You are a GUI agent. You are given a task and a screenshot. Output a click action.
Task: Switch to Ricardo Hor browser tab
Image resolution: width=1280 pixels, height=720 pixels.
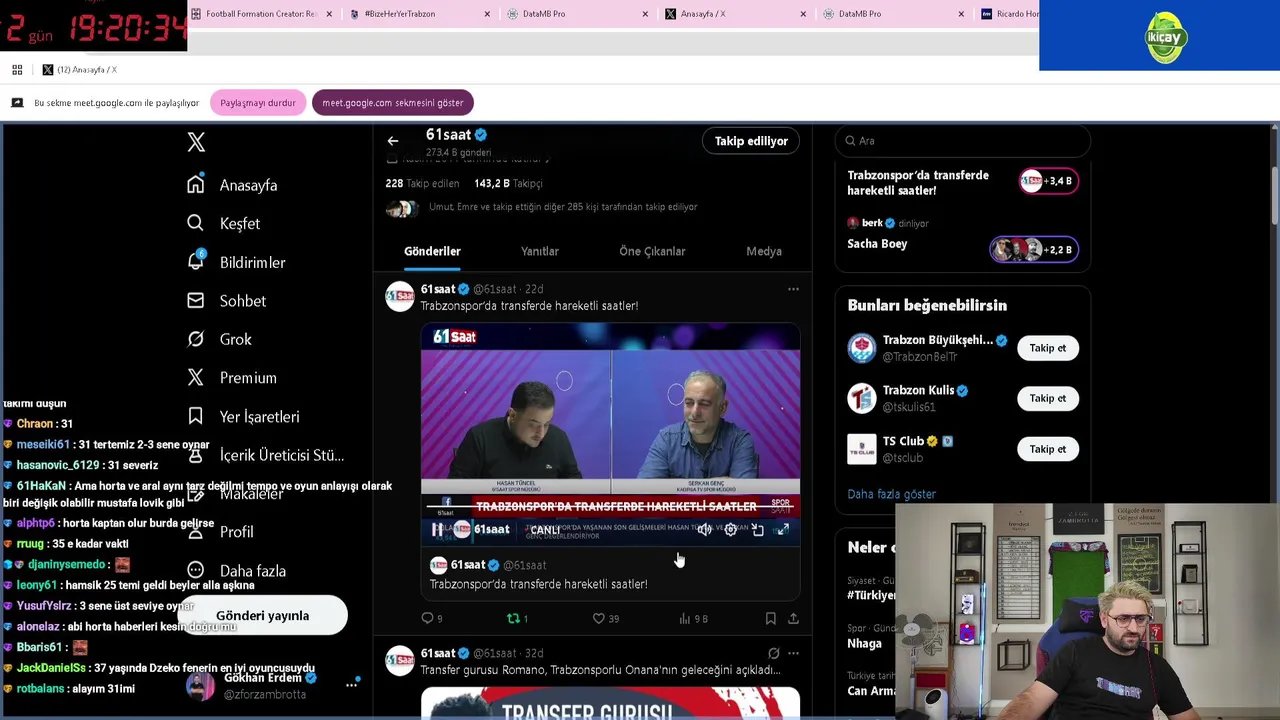pos(1009,14)
